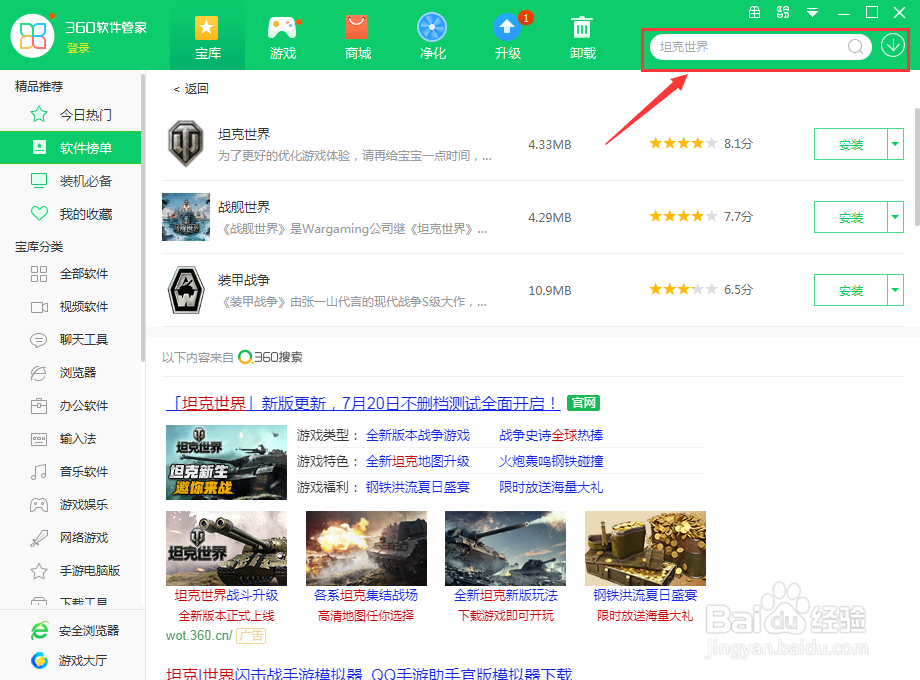Click the 钢铁洪流夏日盛宴 link beside 游戏福利

[418, 487]
